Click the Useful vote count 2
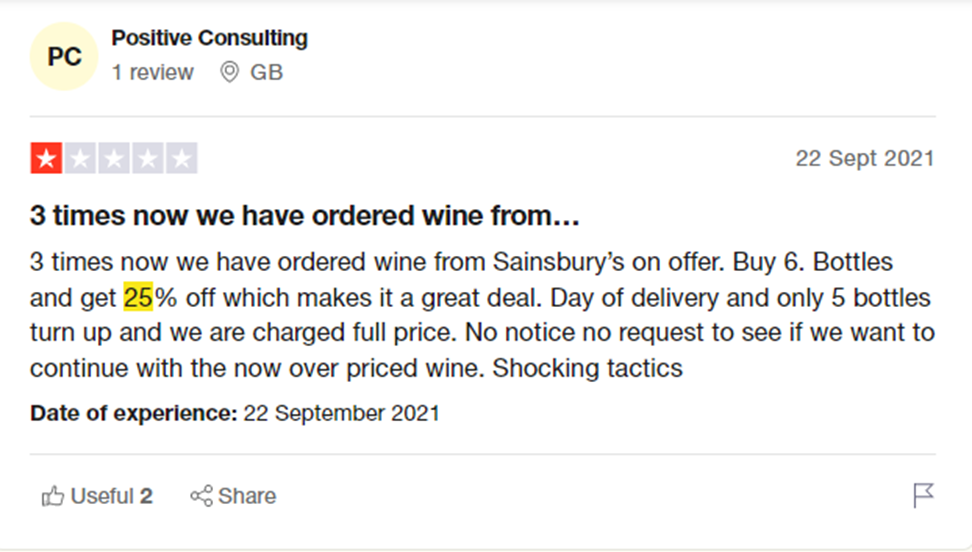This screenshot has width=972, height=552. 146,496
